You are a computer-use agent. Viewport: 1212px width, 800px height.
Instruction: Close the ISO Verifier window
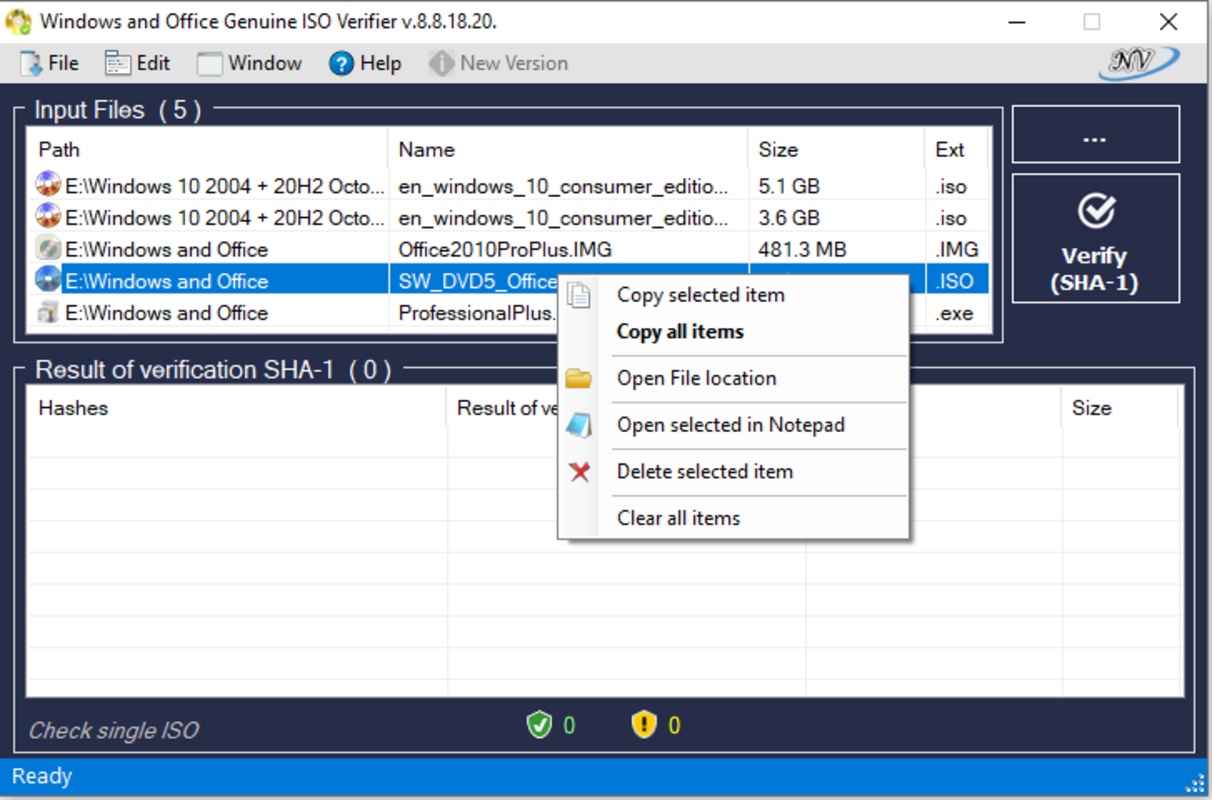coord(1168,21)
